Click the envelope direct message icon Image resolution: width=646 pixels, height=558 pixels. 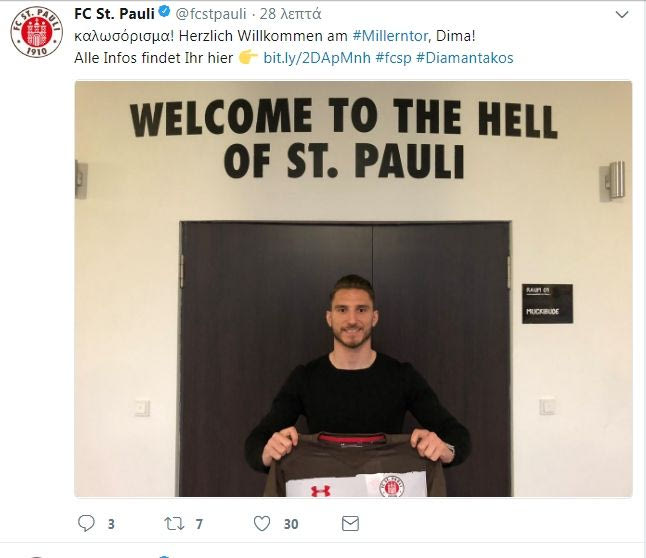pos(350,523)
